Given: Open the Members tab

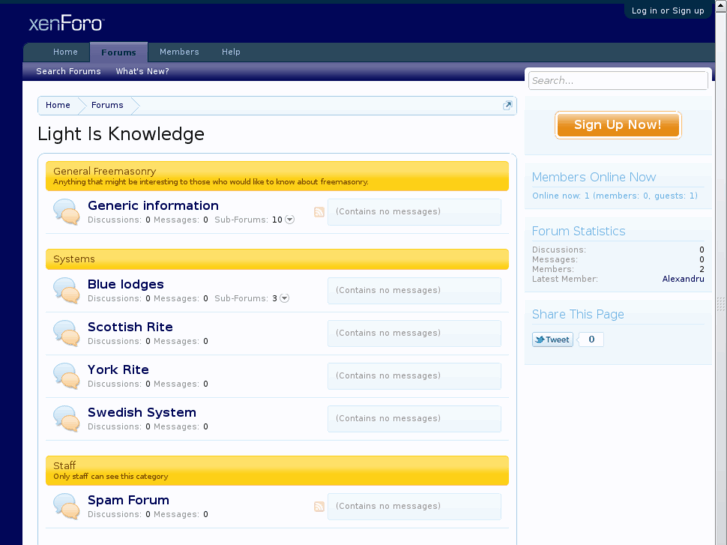Looking at the screenshot, I should tap(179, 52).
